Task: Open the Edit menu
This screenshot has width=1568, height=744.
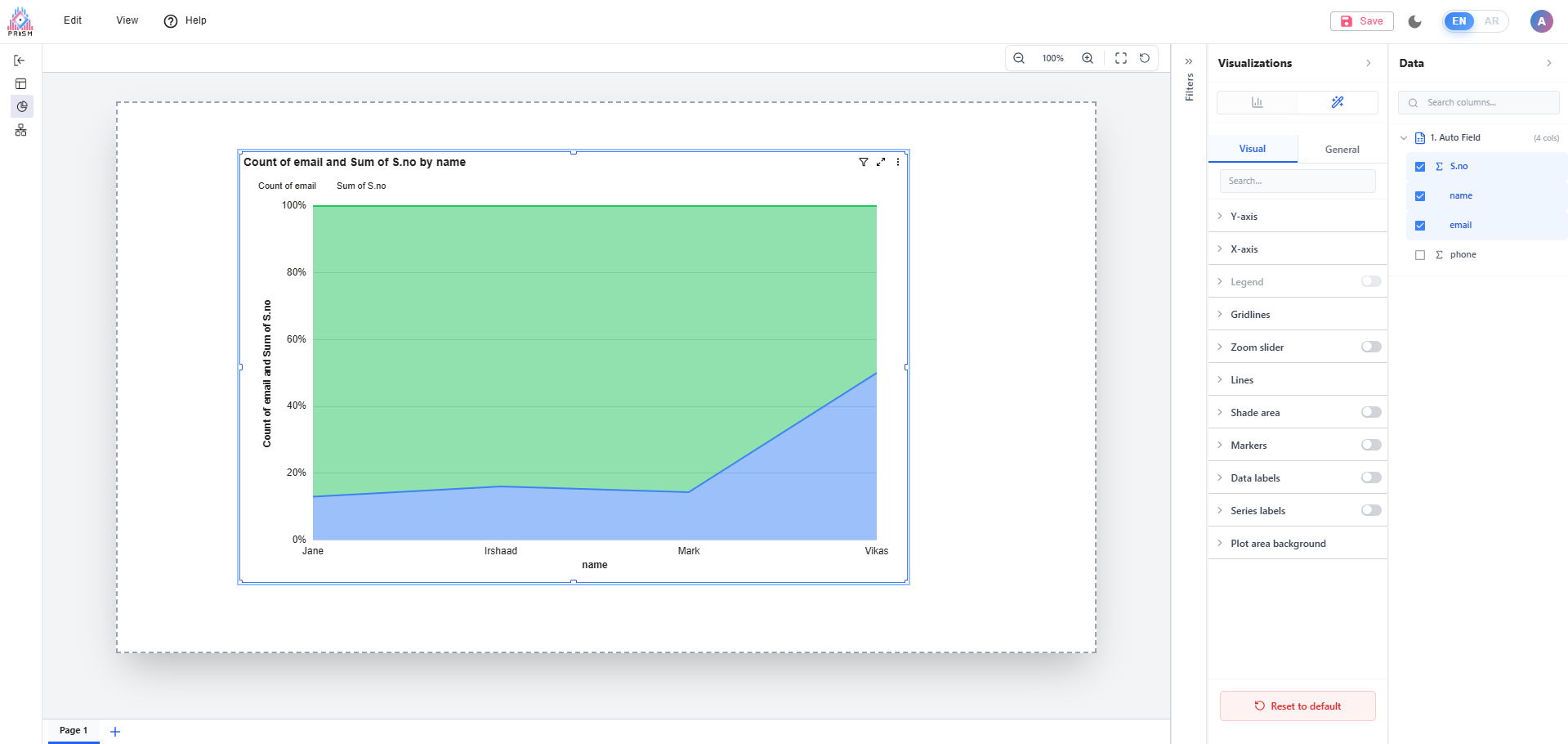Action: [73, 20]
